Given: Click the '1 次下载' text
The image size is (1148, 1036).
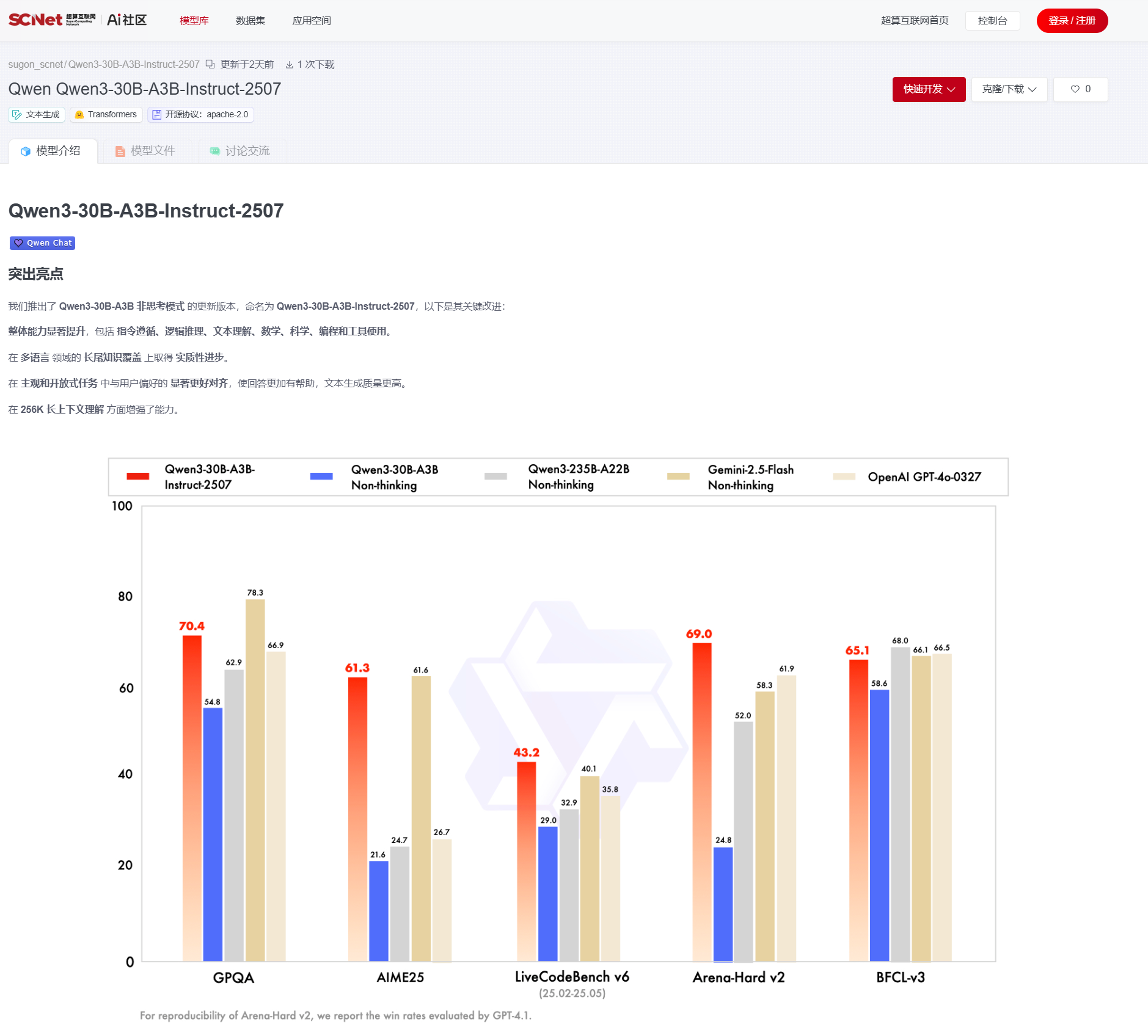Looking at the screenshot, I should pos(316,65).
